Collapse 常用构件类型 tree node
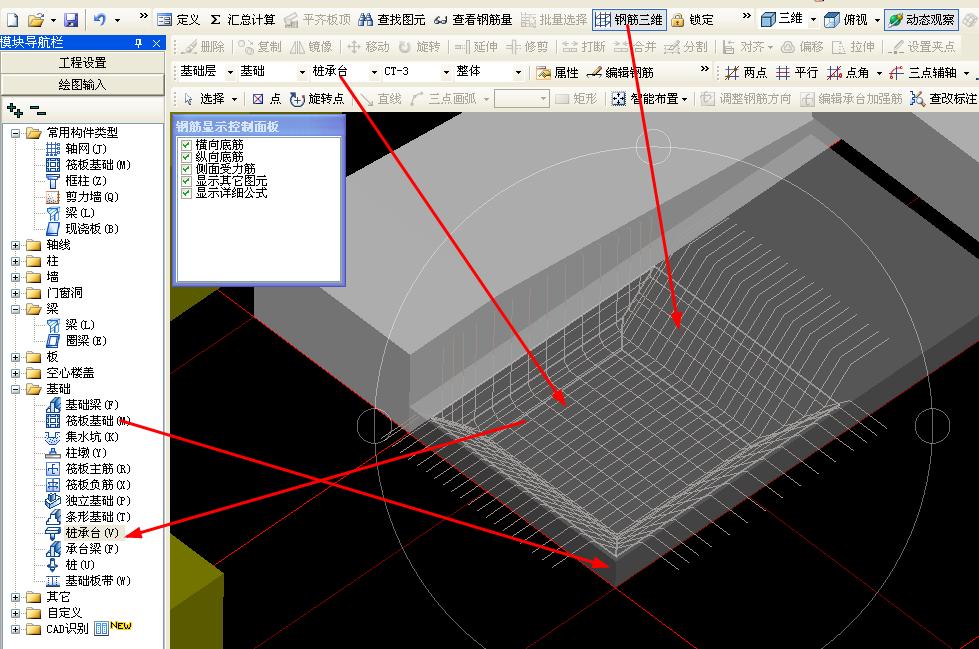 (x=16, y=133)
